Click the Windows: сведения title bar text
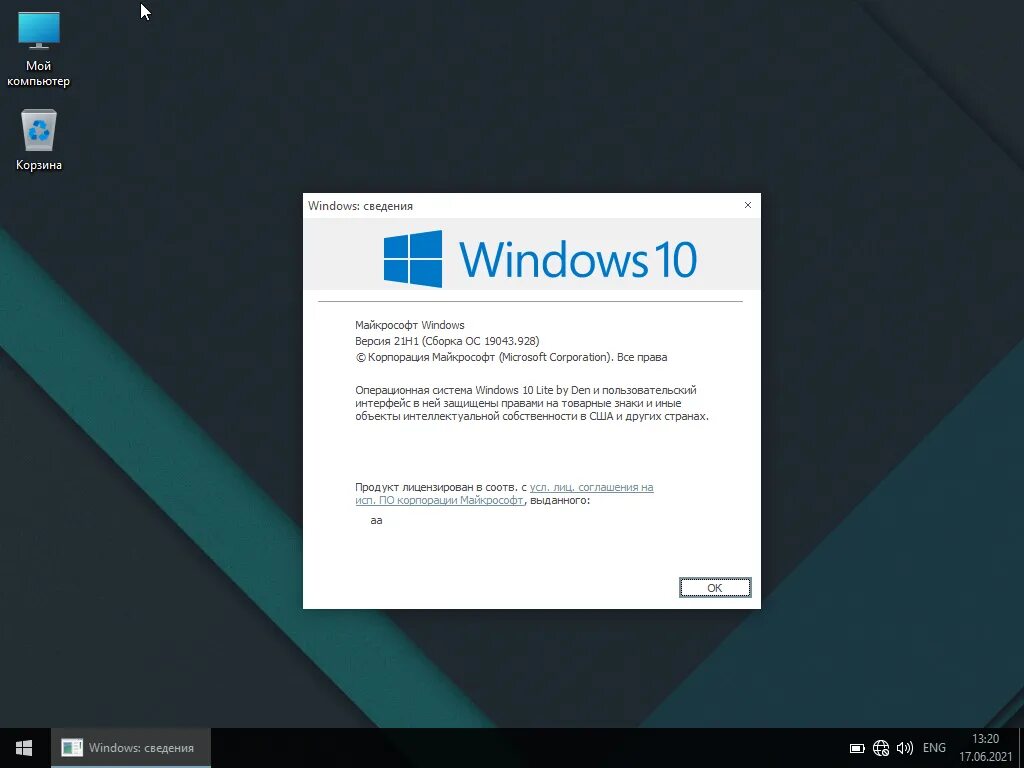This screenshot has width=1024, height=768. coord(360,205)
